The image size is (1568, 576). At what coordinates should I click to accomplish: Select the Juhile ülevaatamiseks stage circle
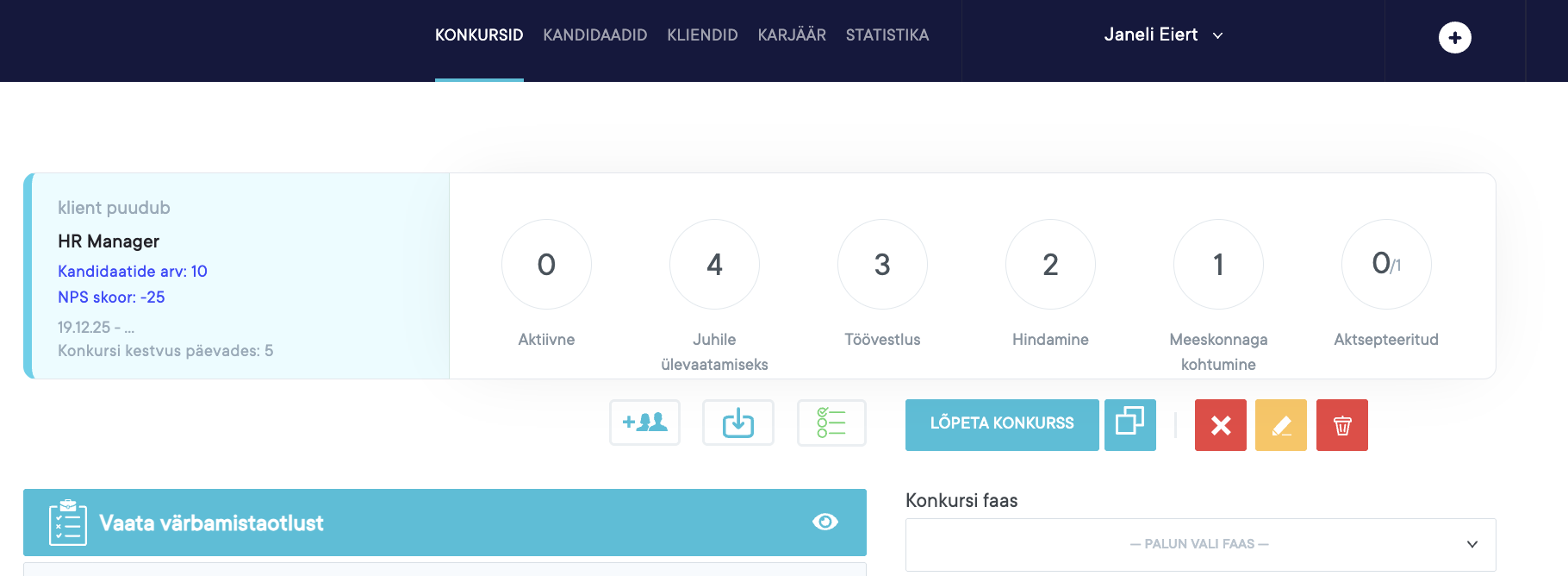click(714, 264)
